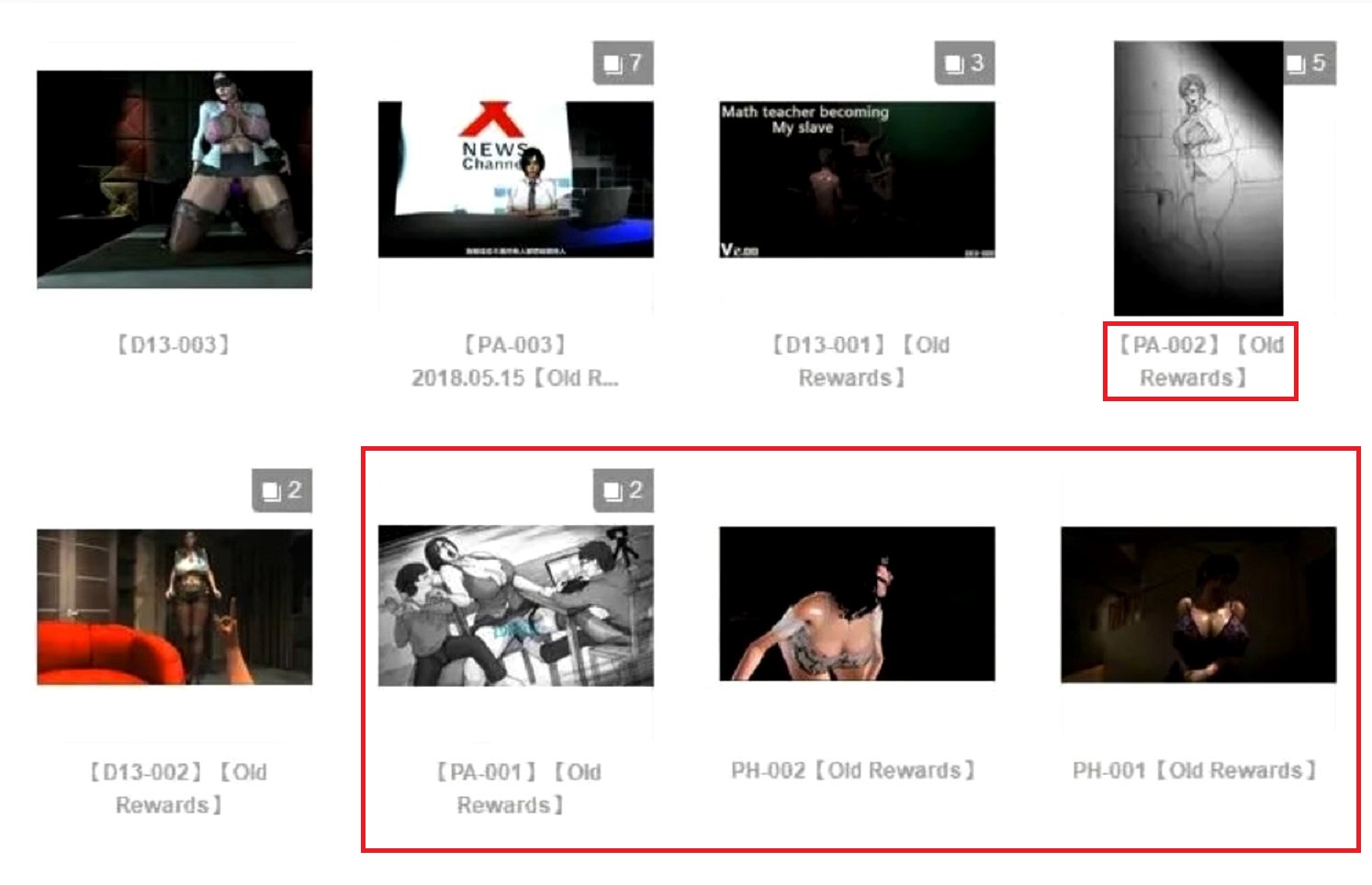Open the PA-001 black-and-white thumbnail

tap(516, 606)
